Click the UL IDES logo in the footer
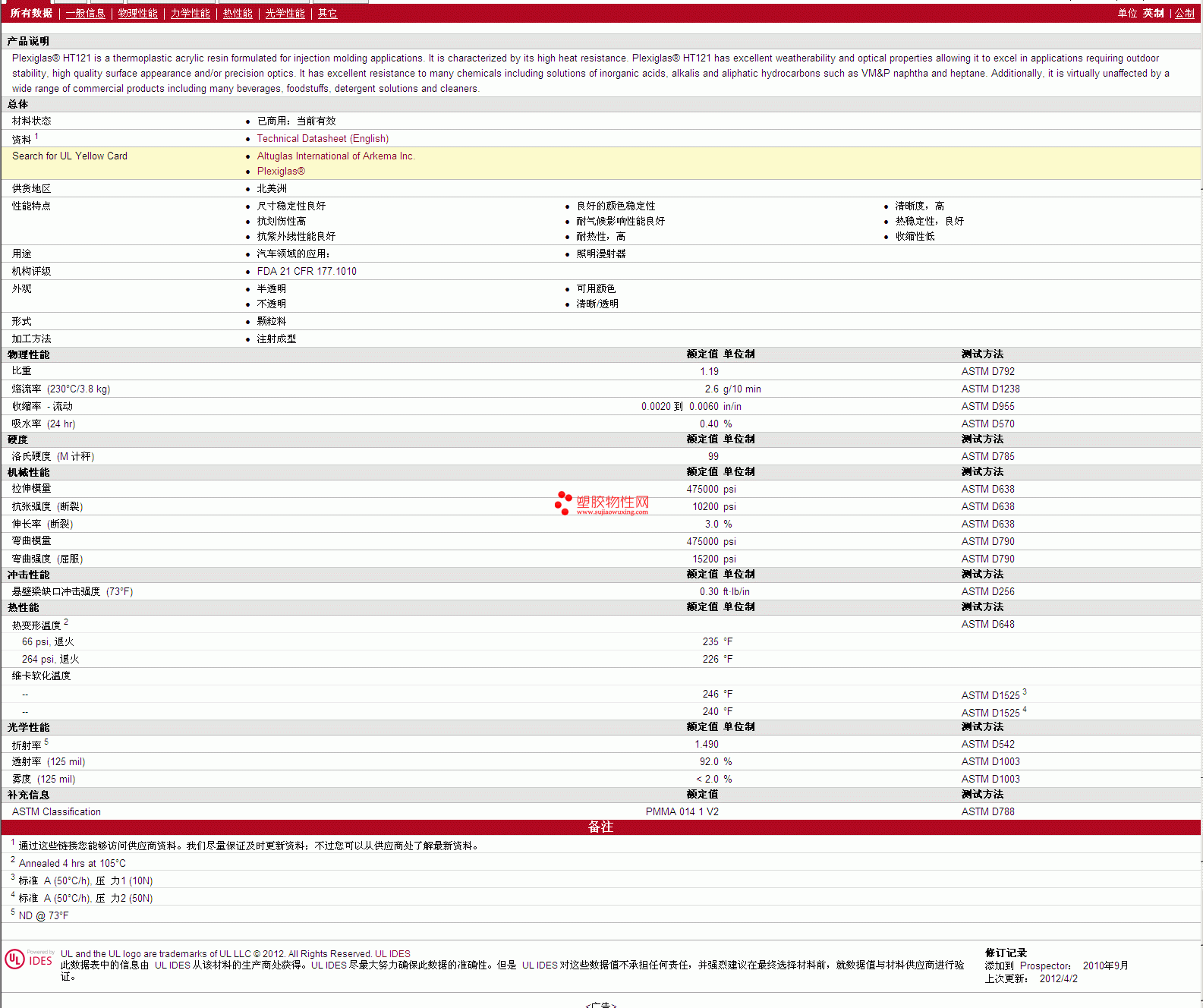Image resolution: width=1203 pixels, height=1008 pixels. [x=29, y=959]
